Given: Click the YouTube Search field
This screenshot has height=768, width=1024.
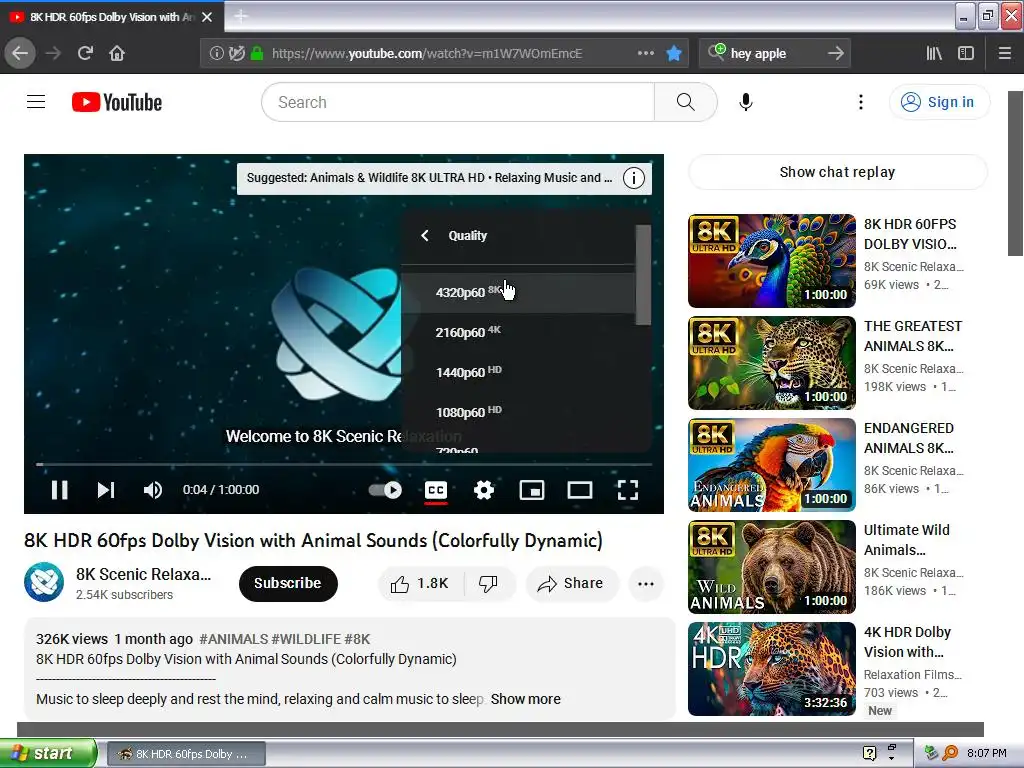Looking at the screenshot, I should click(458, 102).
